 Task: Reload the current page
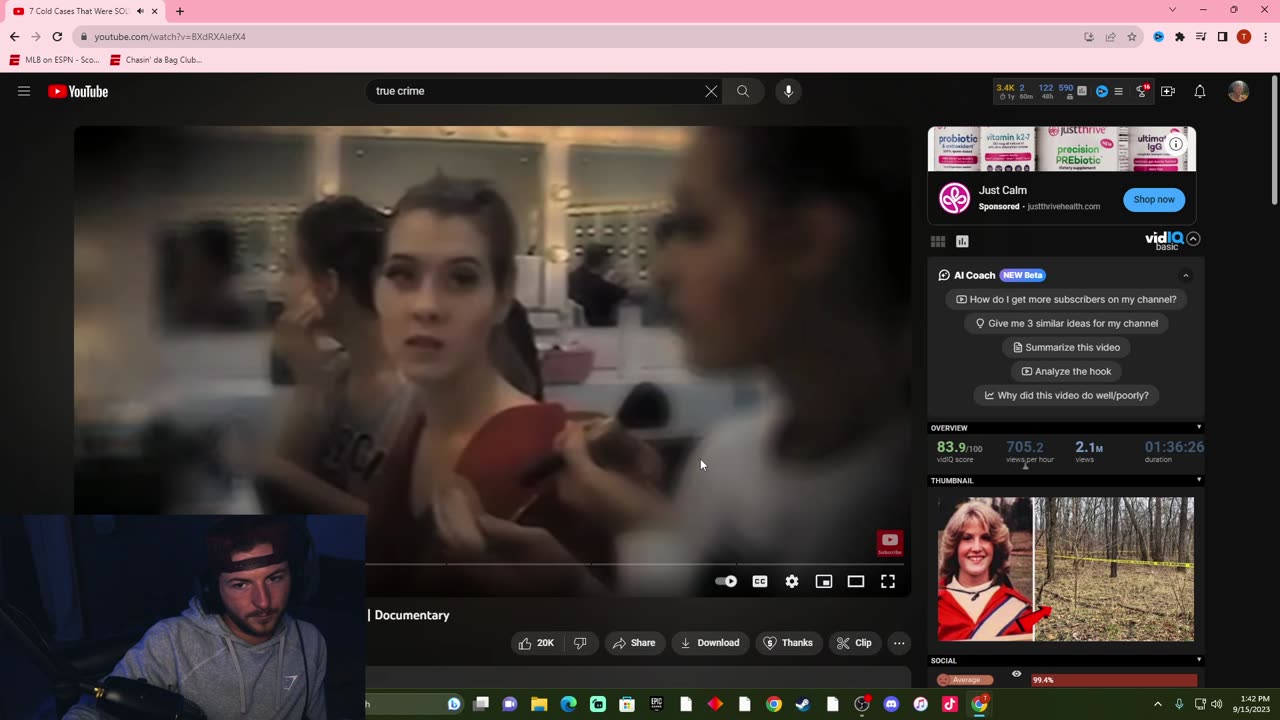(x=57, y=37)
